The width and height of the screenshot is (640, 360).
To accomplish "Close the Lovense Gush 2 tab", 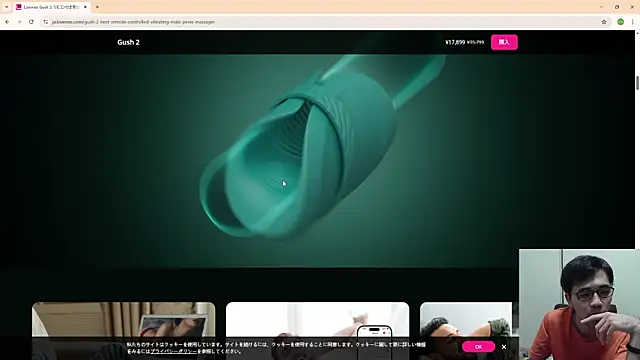I will tap(85, 7).
